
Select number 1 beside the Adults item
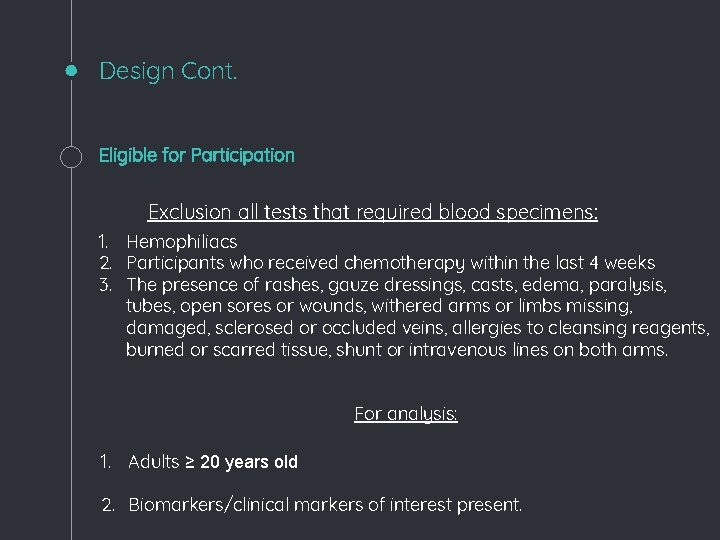[x=105, y=462]
